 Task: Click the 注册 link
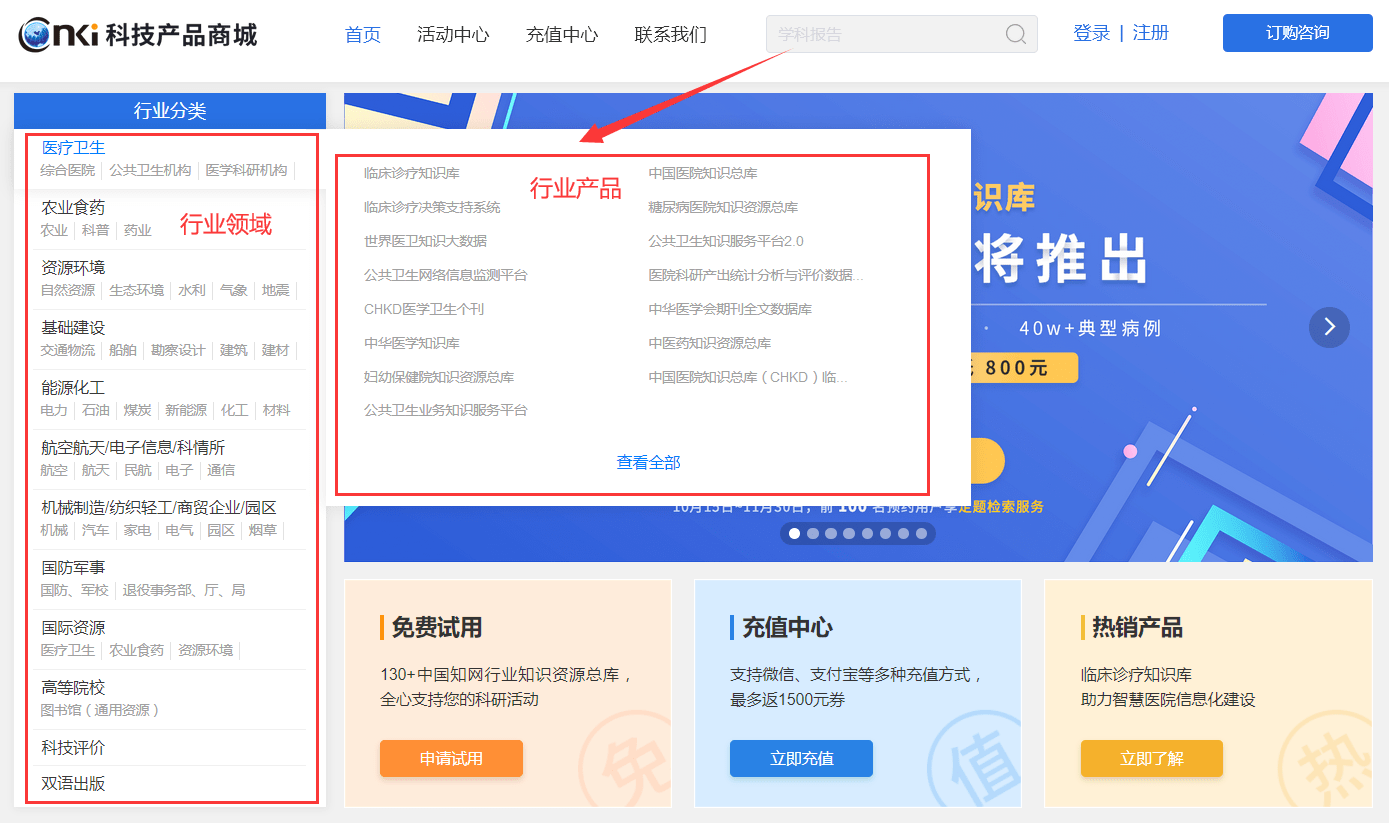(1150, 33)
